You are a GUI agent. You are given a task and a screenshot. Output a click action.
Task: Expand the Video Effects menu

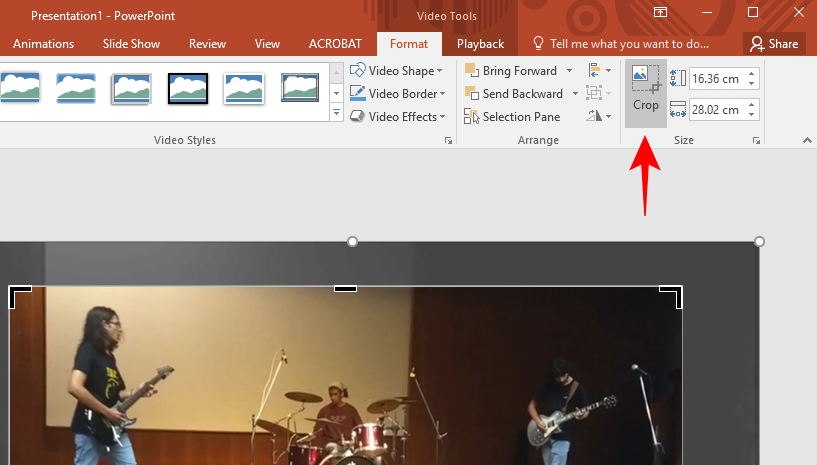(398, 117)
